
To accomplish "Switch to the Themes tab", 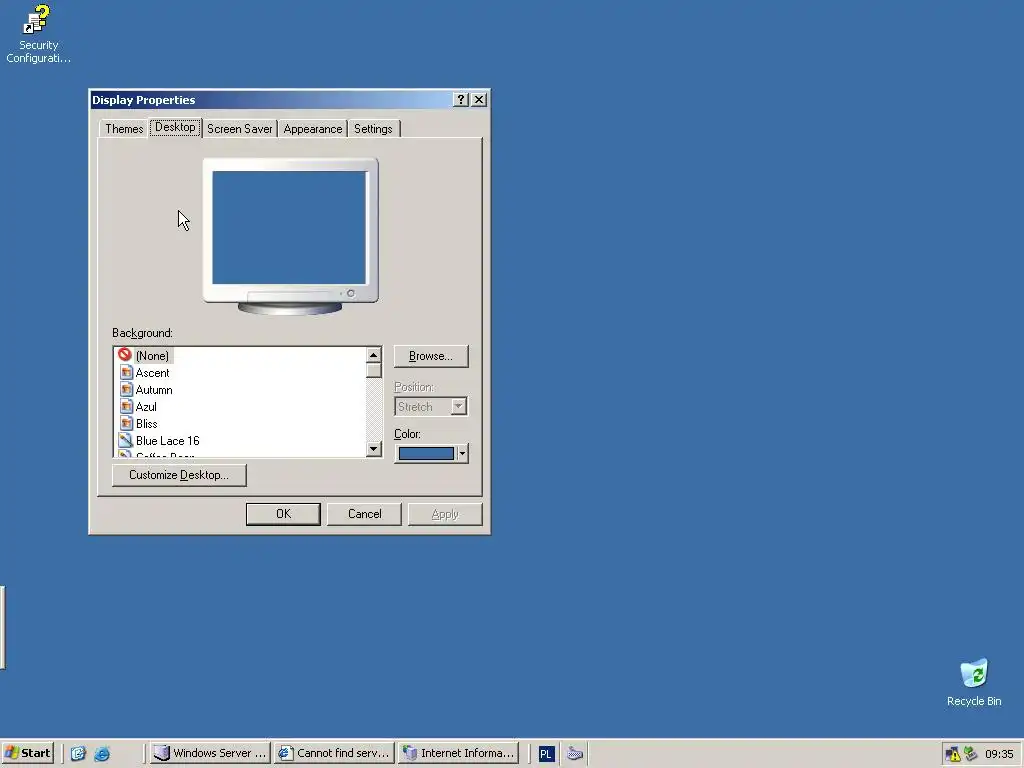I will (x=124, y=129).
